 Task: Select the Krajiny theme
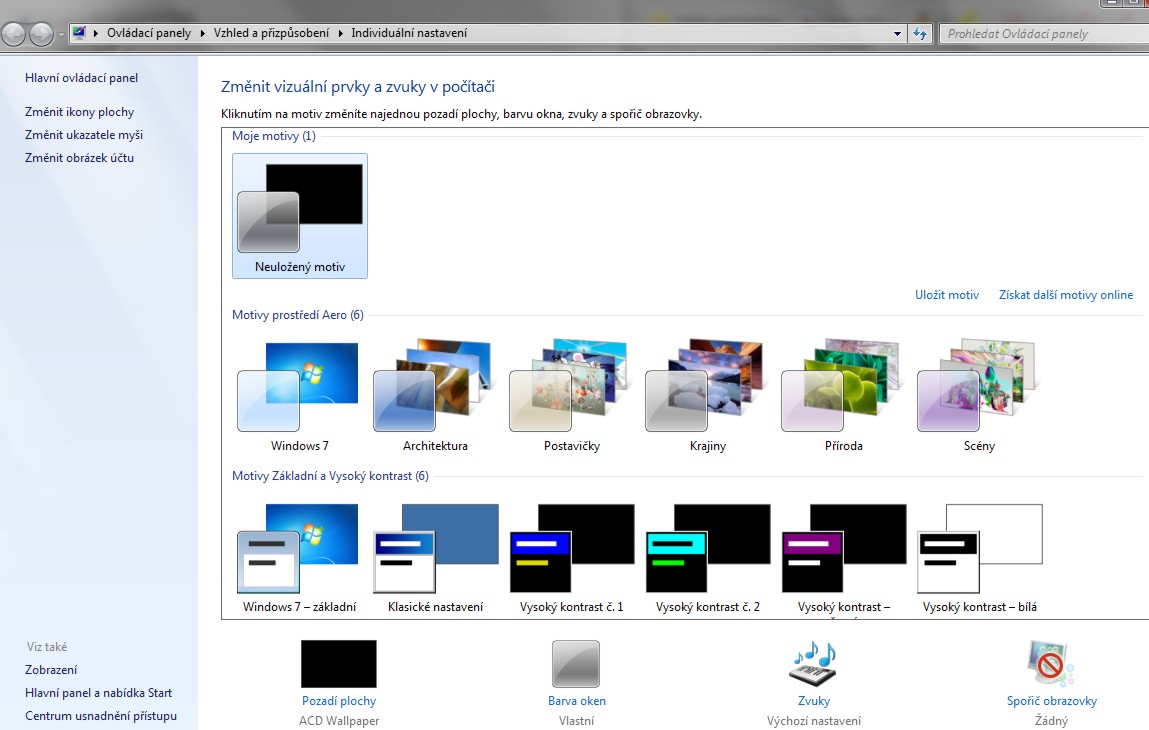pos(707,395)
